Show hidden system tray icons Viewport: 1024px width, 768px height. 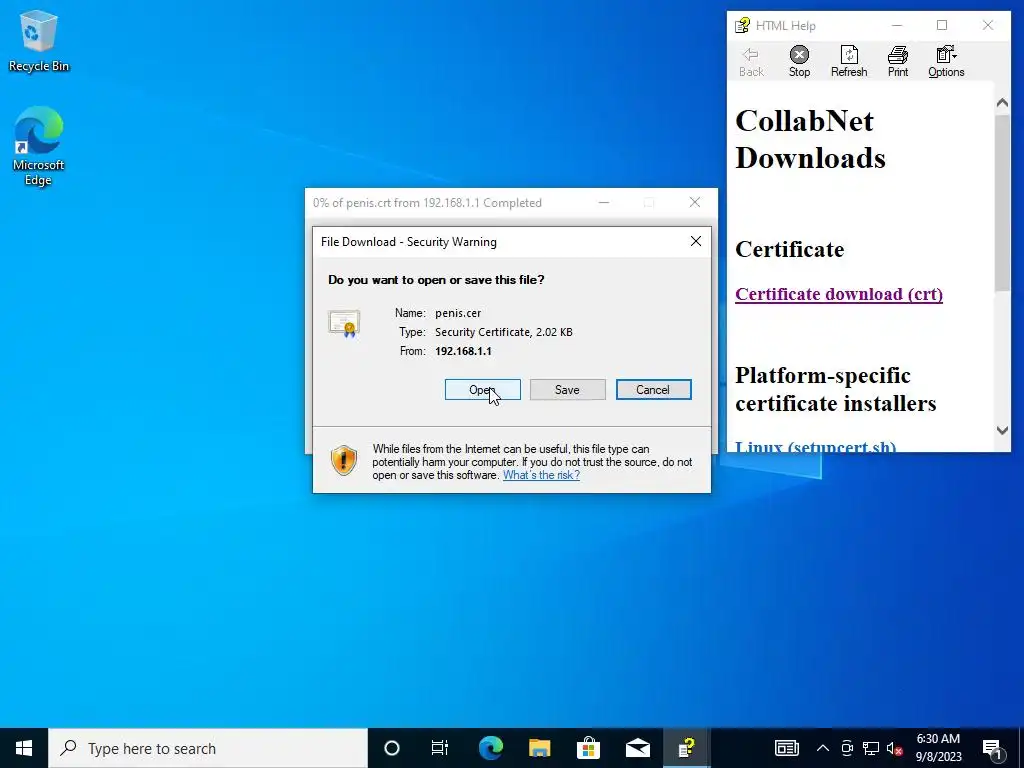click(x=823, y=748)
